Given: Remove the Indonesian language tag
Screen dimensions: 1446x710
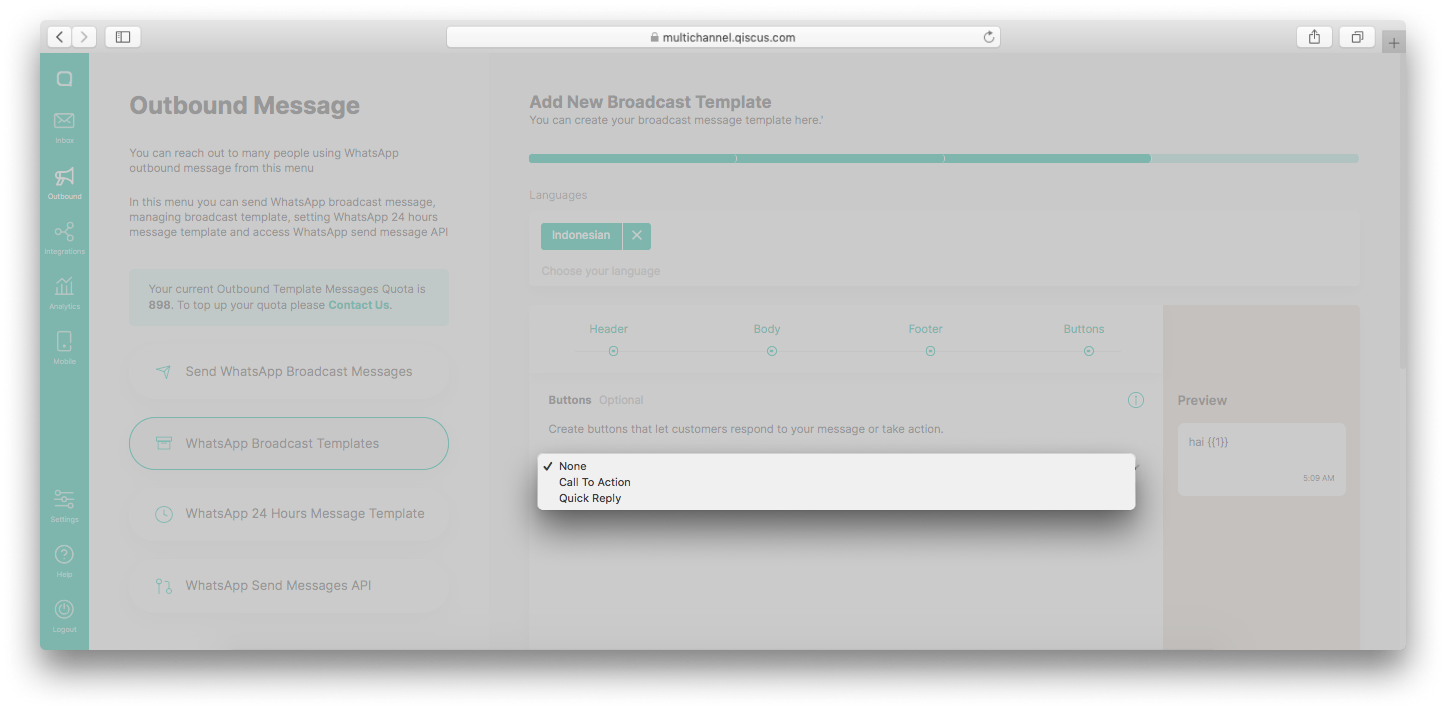Looking at the screenshot, I should [637, 236].
